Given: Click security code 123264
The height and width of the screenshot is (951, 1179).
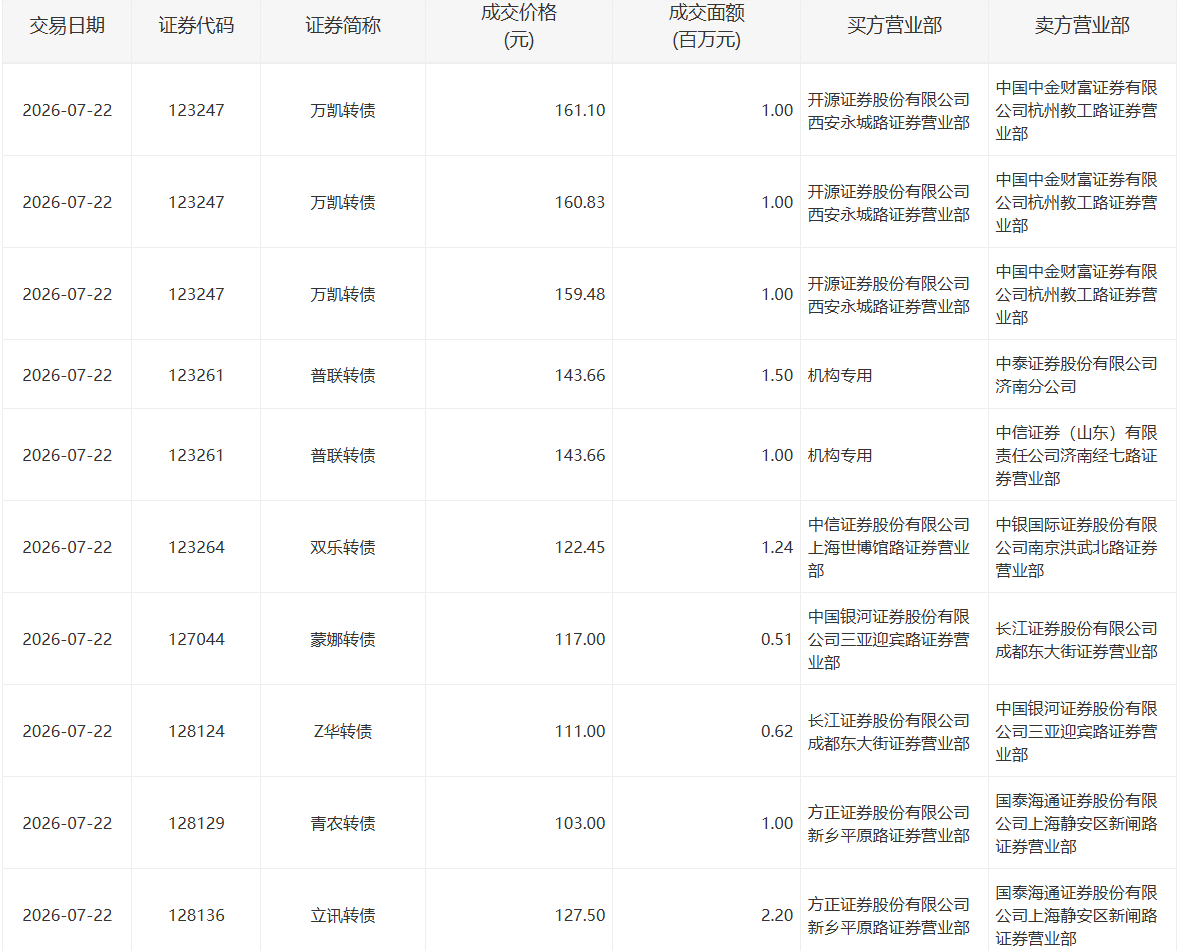Looking at the screenshot, I should click(196, 547).
